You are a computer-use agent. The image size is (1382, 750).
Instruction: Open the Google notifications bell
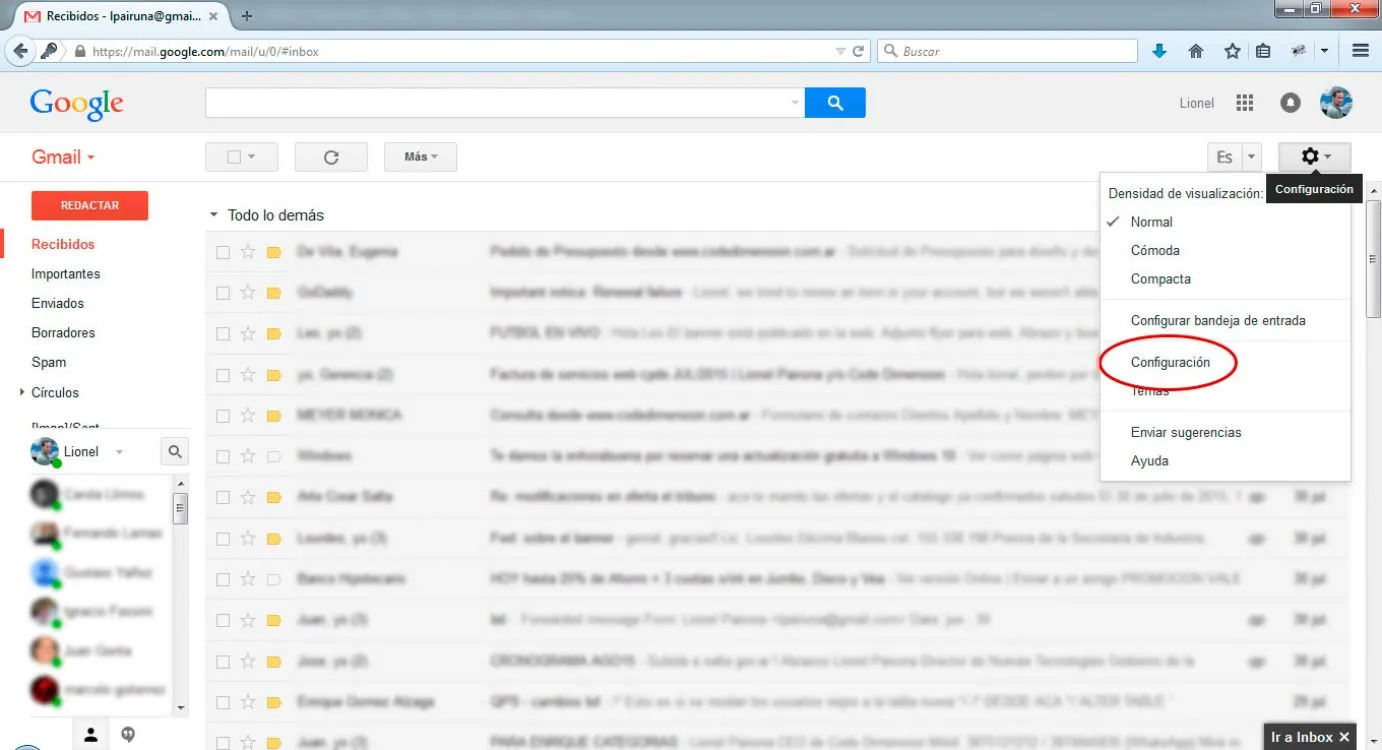tap(1291, 103)
